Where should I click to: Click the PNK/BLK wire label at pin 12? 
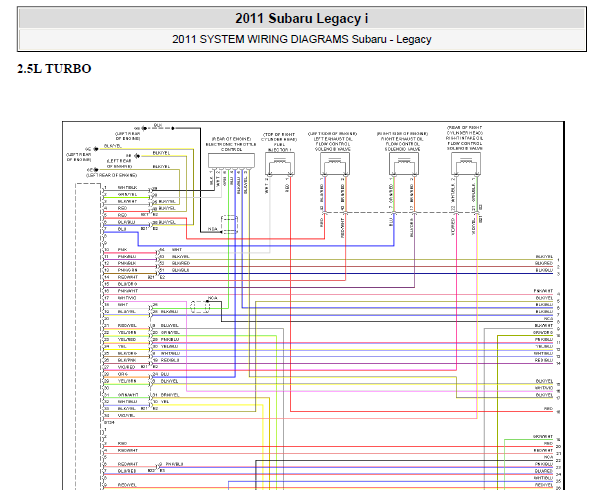[x=127, y=263]
